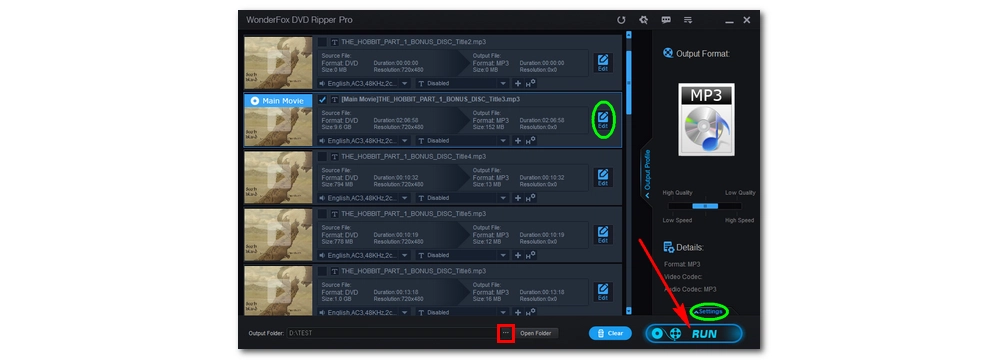
Task: Check the Title2.mp3 checkbox
Action: click(x=322, y=42)
